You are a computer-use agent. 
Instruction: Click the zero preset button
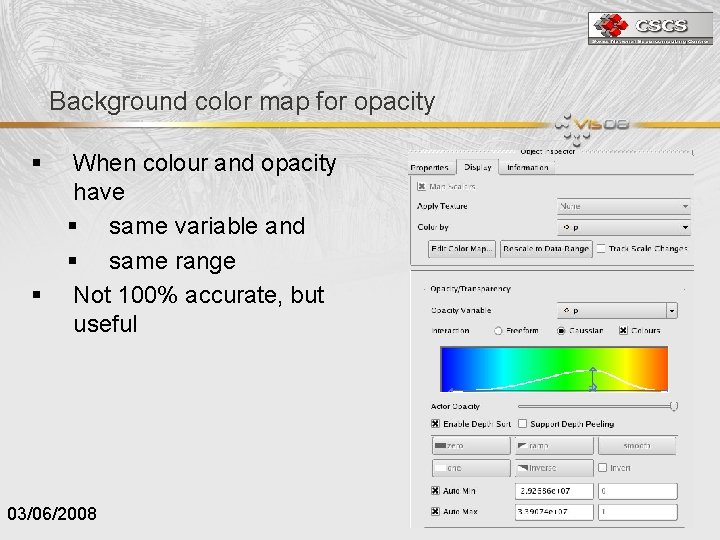coord(471,445)
